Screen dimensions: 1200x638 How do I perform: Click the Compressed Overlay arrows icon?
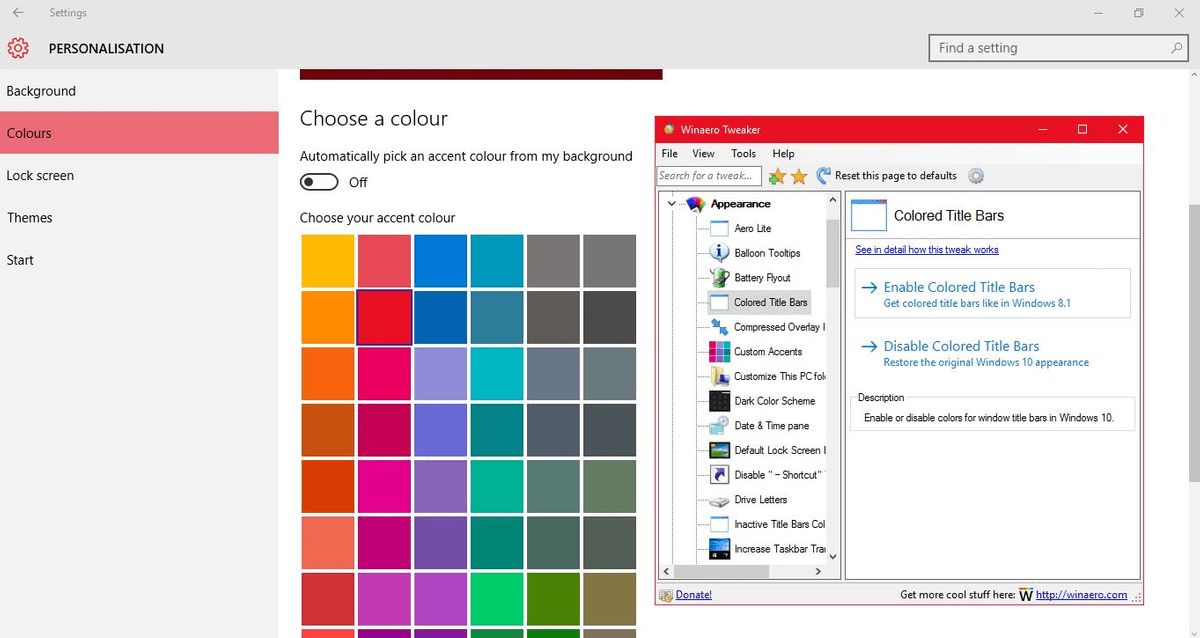719,327
